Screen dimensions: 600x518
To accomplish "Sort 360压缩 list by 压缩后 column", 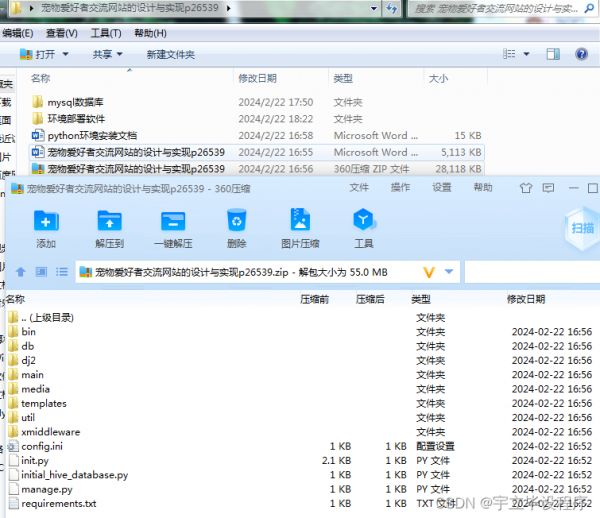I will click(x=370, y=299).
